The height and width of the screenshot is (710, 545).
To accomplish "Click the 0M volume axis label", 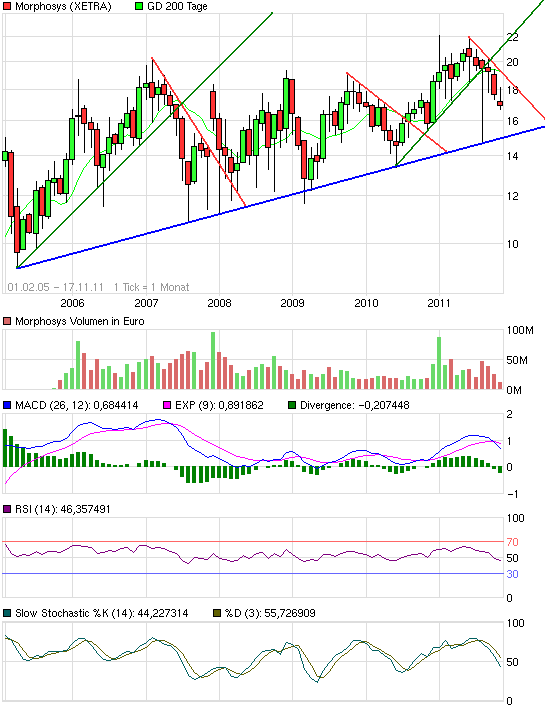I will (514, 390).
